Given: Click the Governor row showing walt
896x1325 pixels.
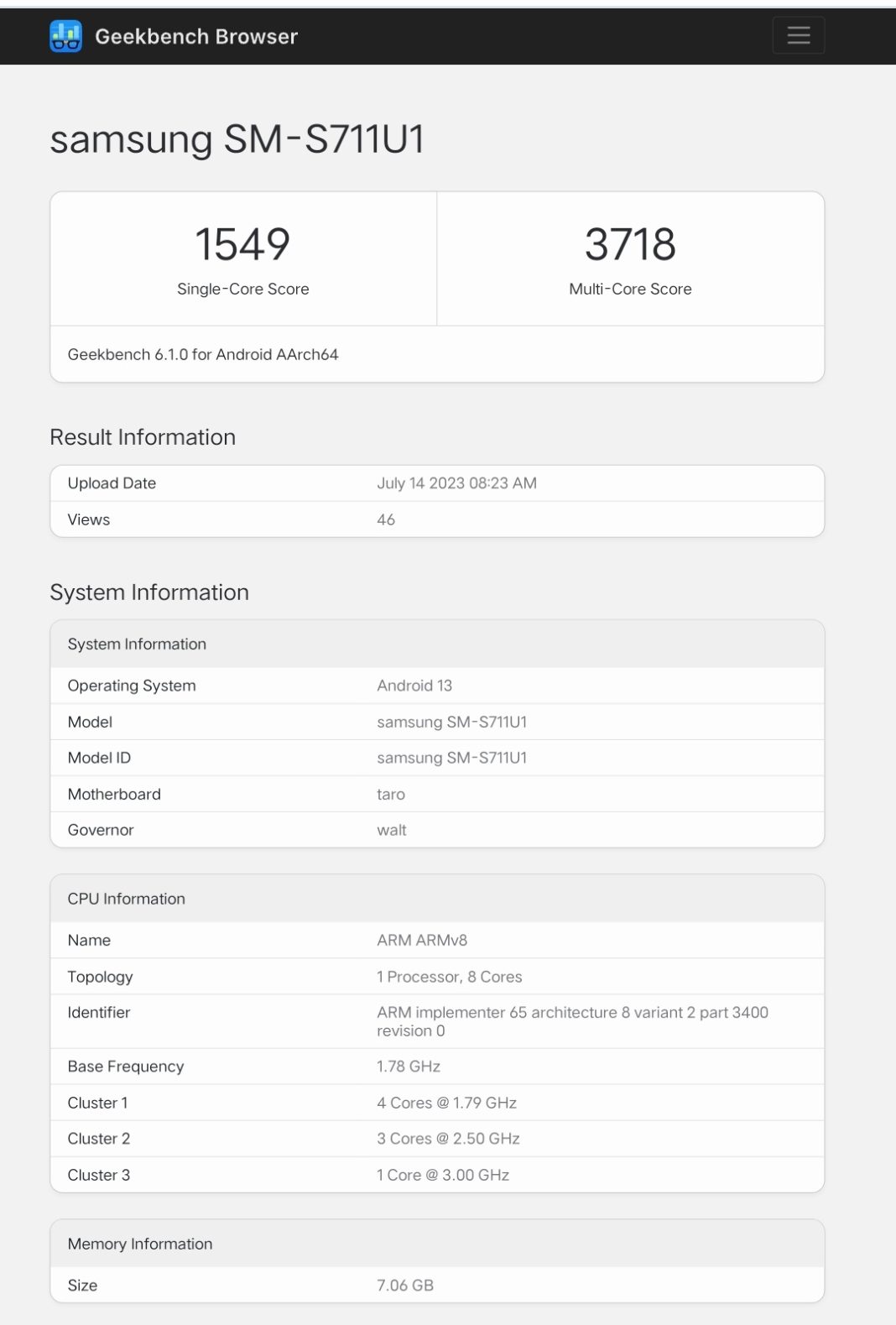Looking at the screenshot, I should click(436, 829).
